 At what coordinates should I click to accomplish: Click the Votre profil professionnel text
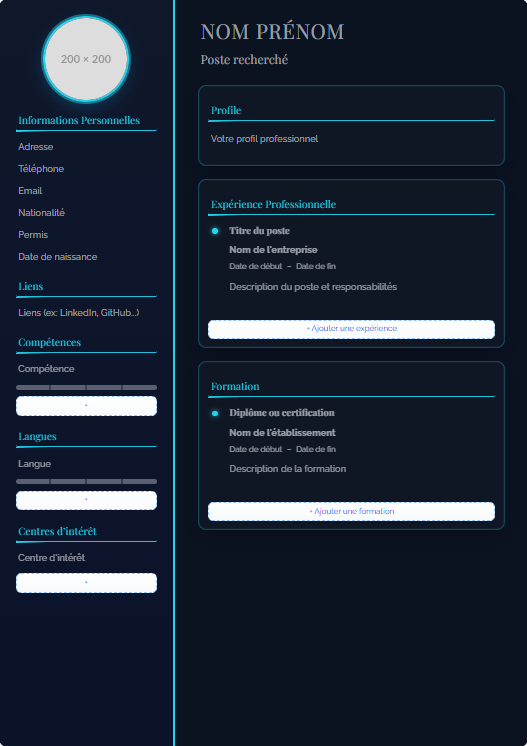coord(264,138)
